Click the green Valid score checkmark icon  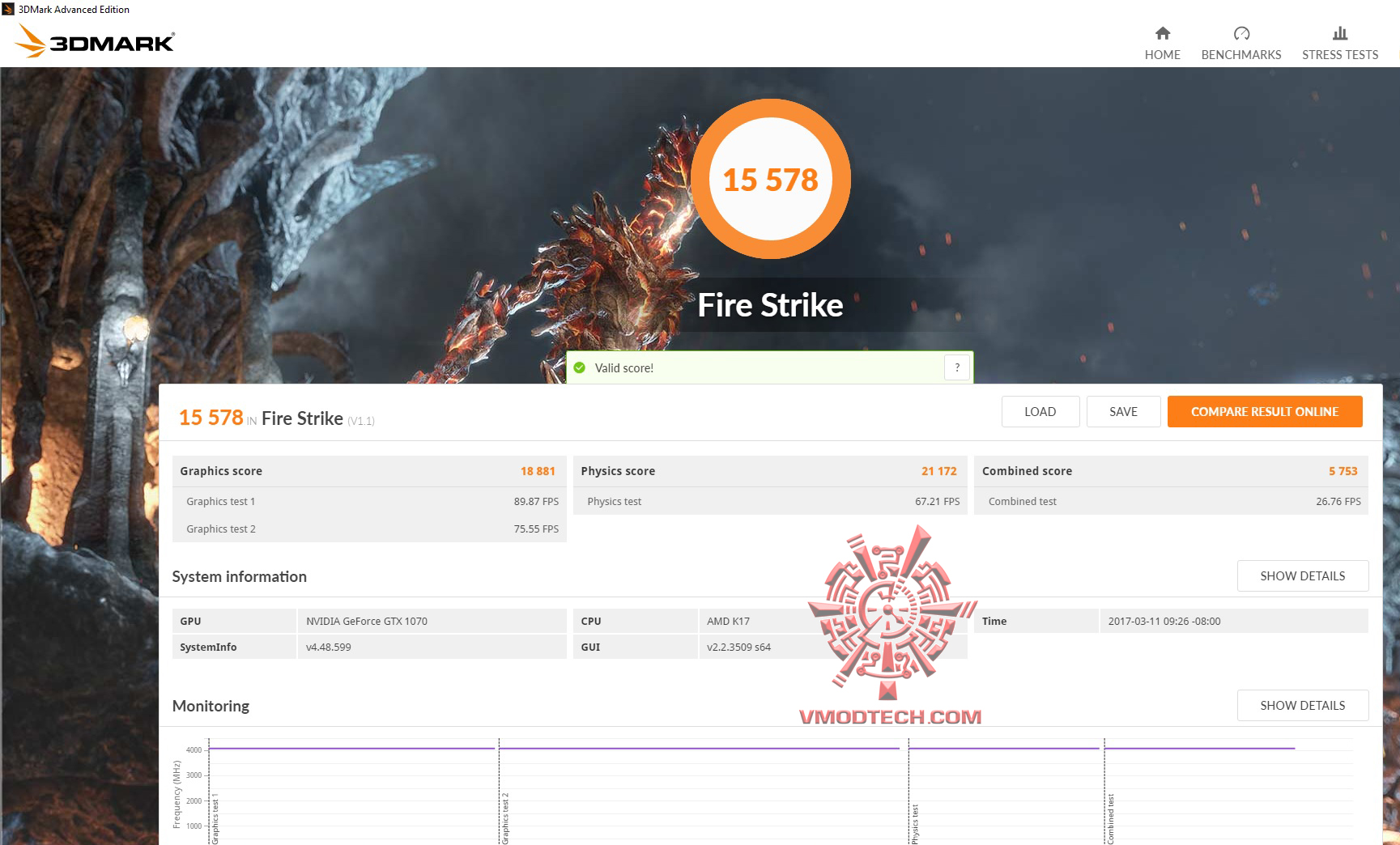(580, 367)
